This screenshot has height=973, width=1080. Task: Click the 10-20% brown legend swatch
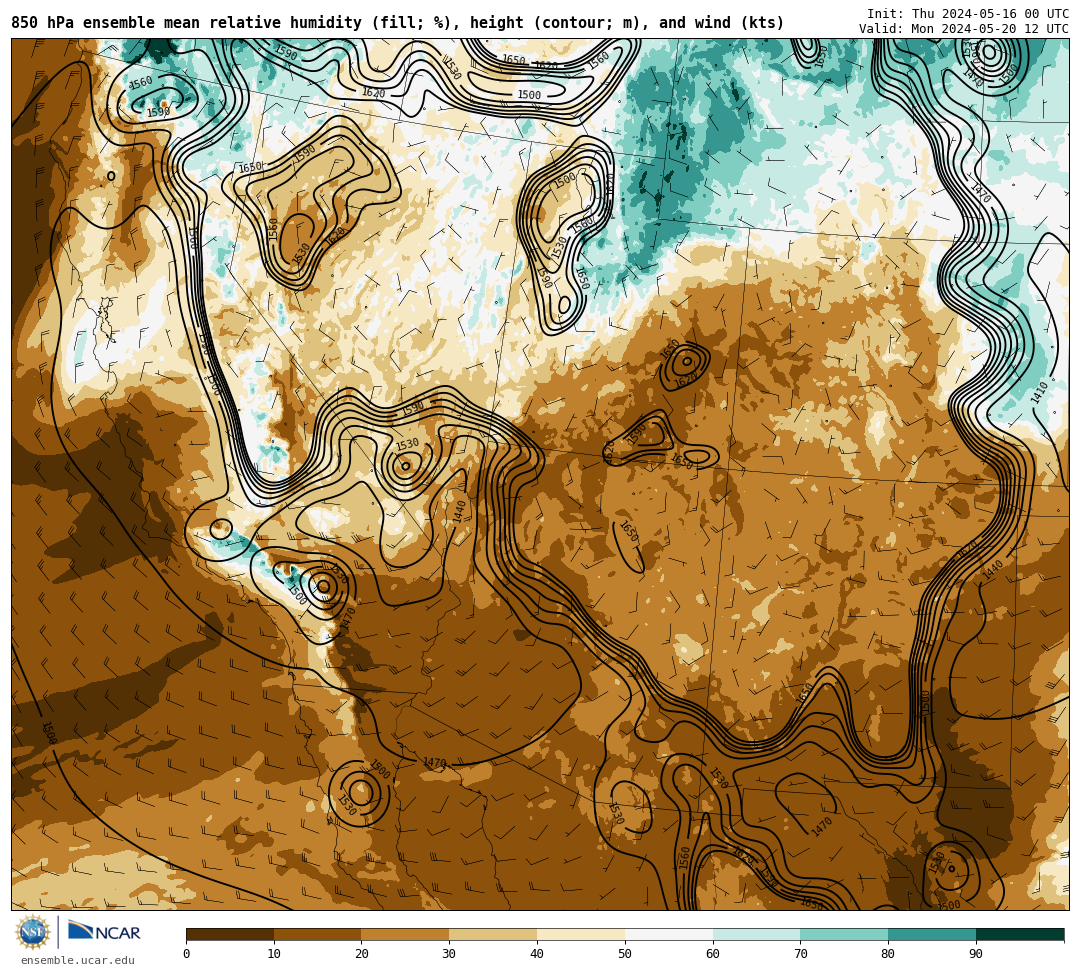318,934
